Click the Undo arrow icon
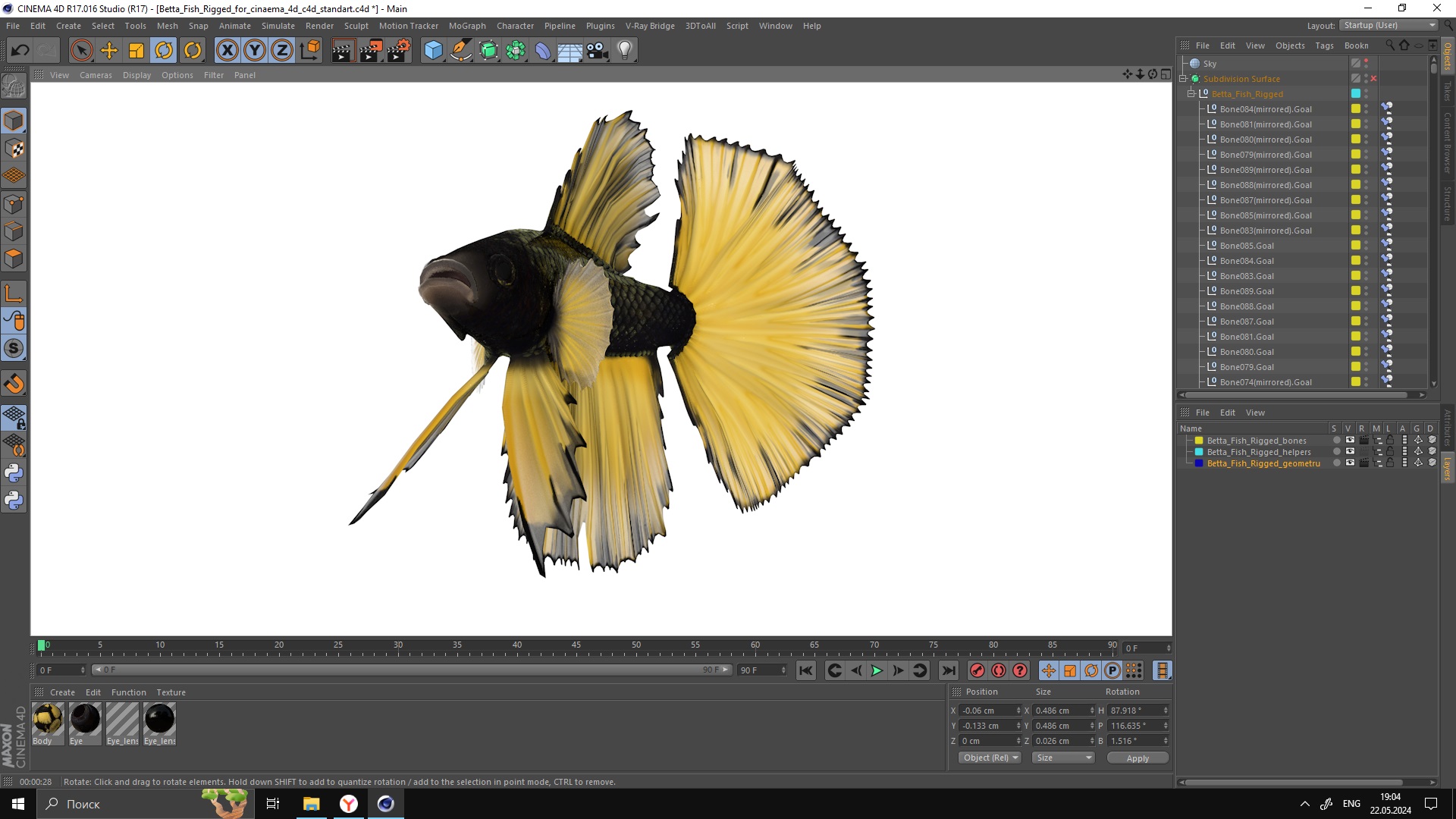Image resolution: width=1456 pixels, height=819 pixels. coord(20,51)
